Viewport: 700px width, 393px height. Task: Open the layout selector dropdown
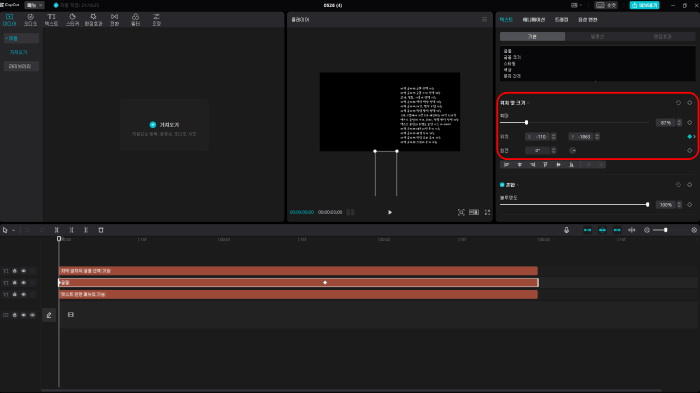pos(576,5)
